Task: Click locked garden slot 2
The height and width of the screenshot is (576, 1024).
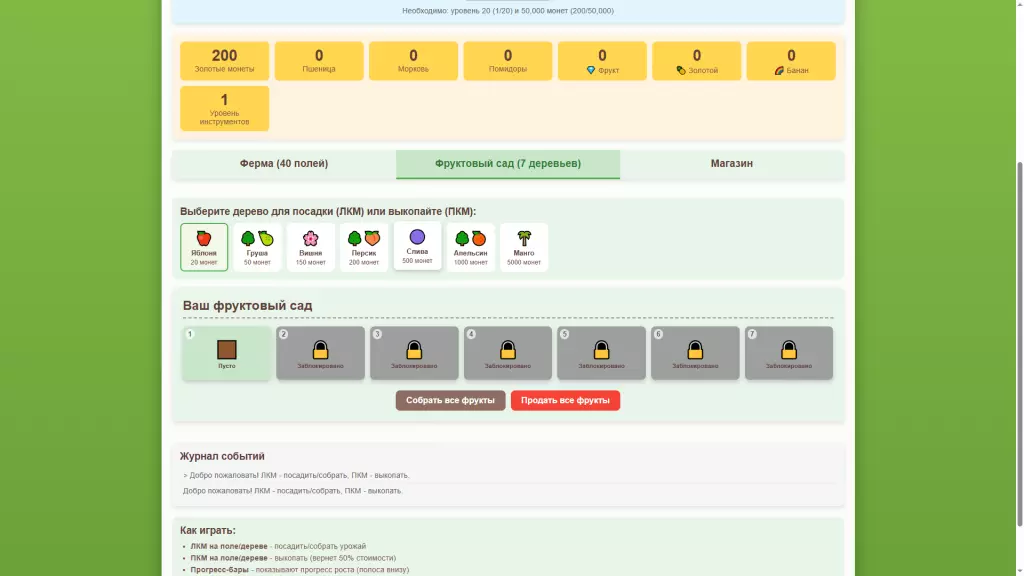Action: pos(320,353)
